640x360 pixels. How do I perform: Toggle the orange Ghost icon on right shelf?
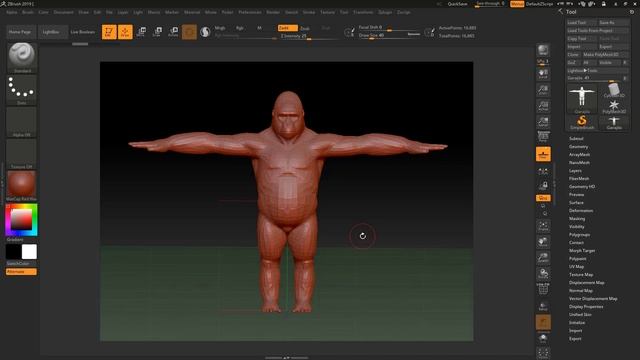pyautogui.click(x=543, y=322)
